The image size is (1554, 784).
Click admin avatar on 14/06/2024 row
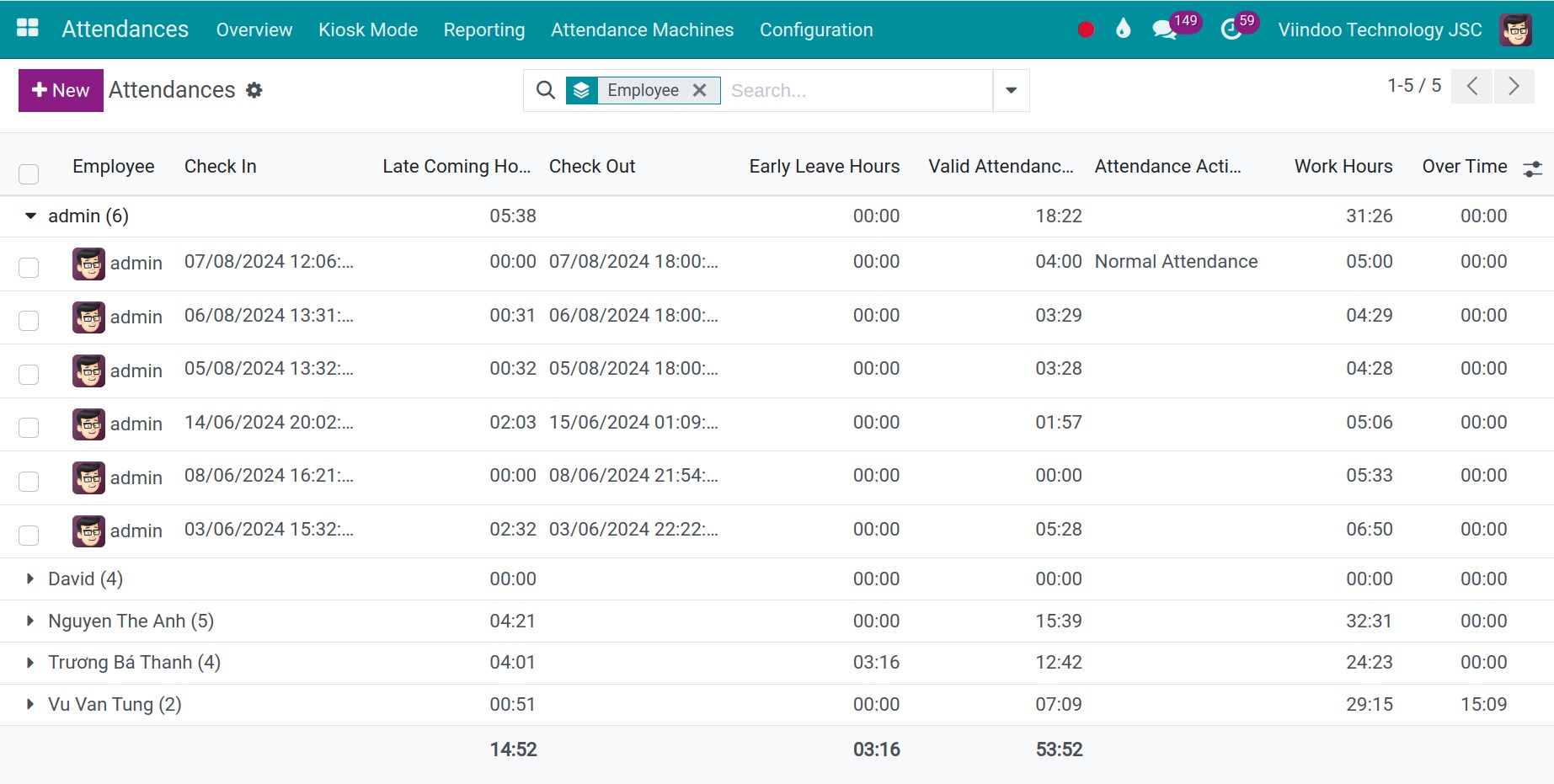[88, 424]
